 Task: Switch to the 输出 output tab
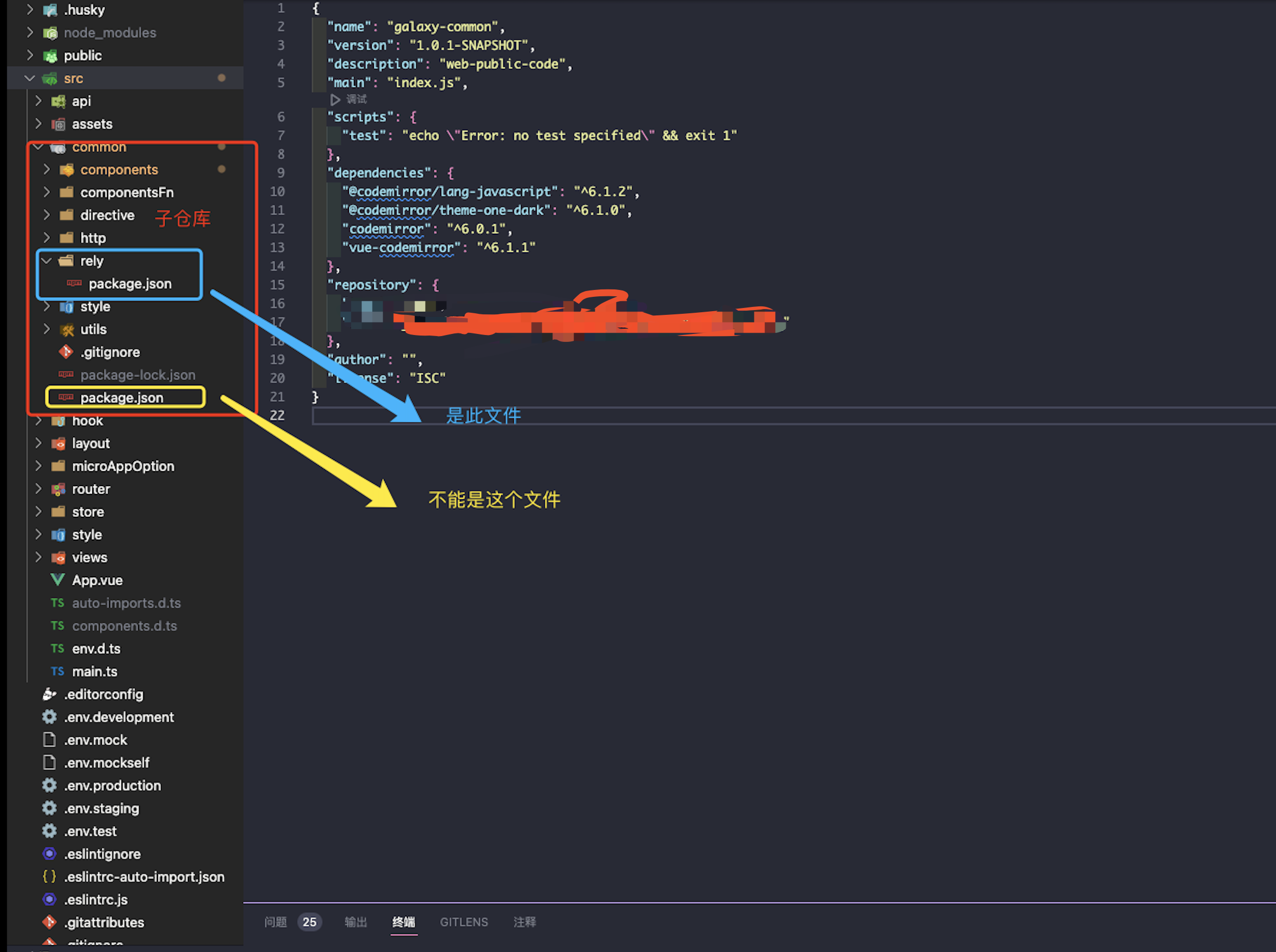pyautogui.click(x=355, y=922)
